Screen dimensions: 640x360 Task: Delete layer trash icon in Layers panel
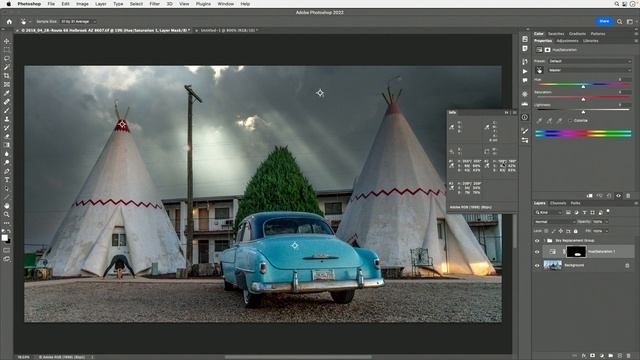point(629,356)
